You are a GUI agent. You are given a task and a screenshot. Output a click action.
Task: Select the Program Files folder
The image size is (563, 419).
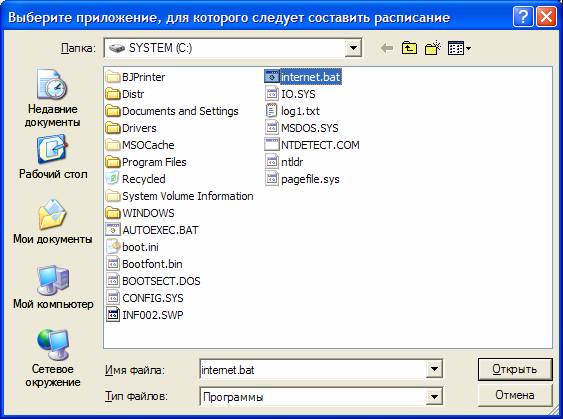146,162
